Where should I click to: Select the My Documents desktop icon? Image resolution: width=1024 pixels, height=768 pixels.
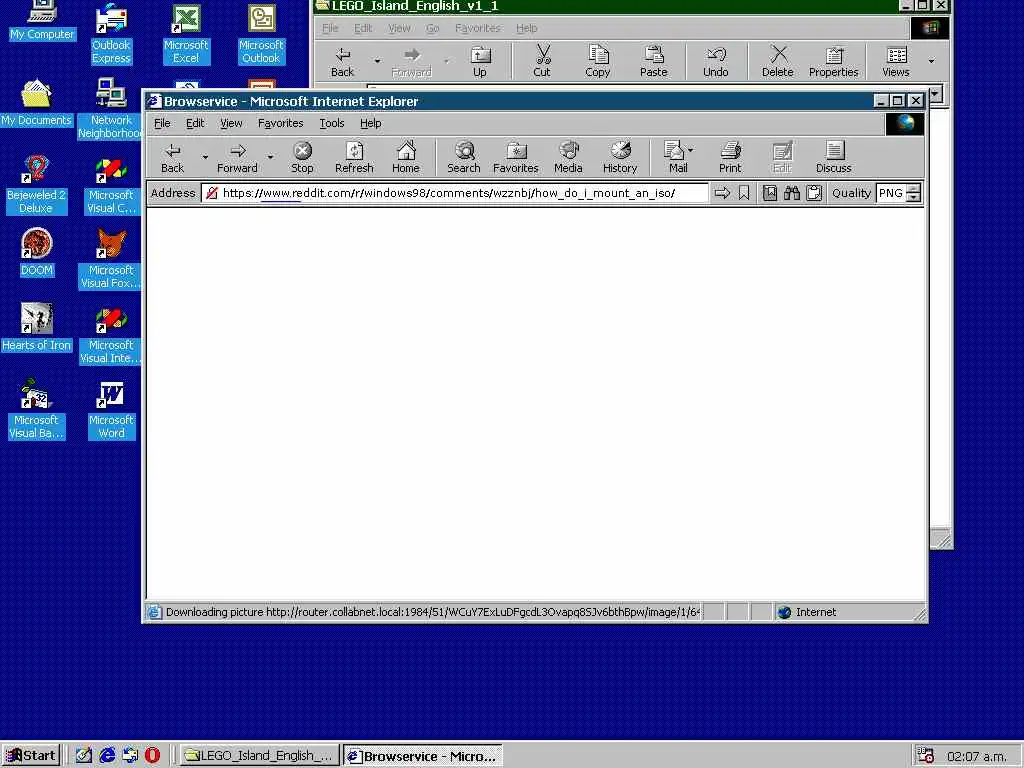[36, 103]
